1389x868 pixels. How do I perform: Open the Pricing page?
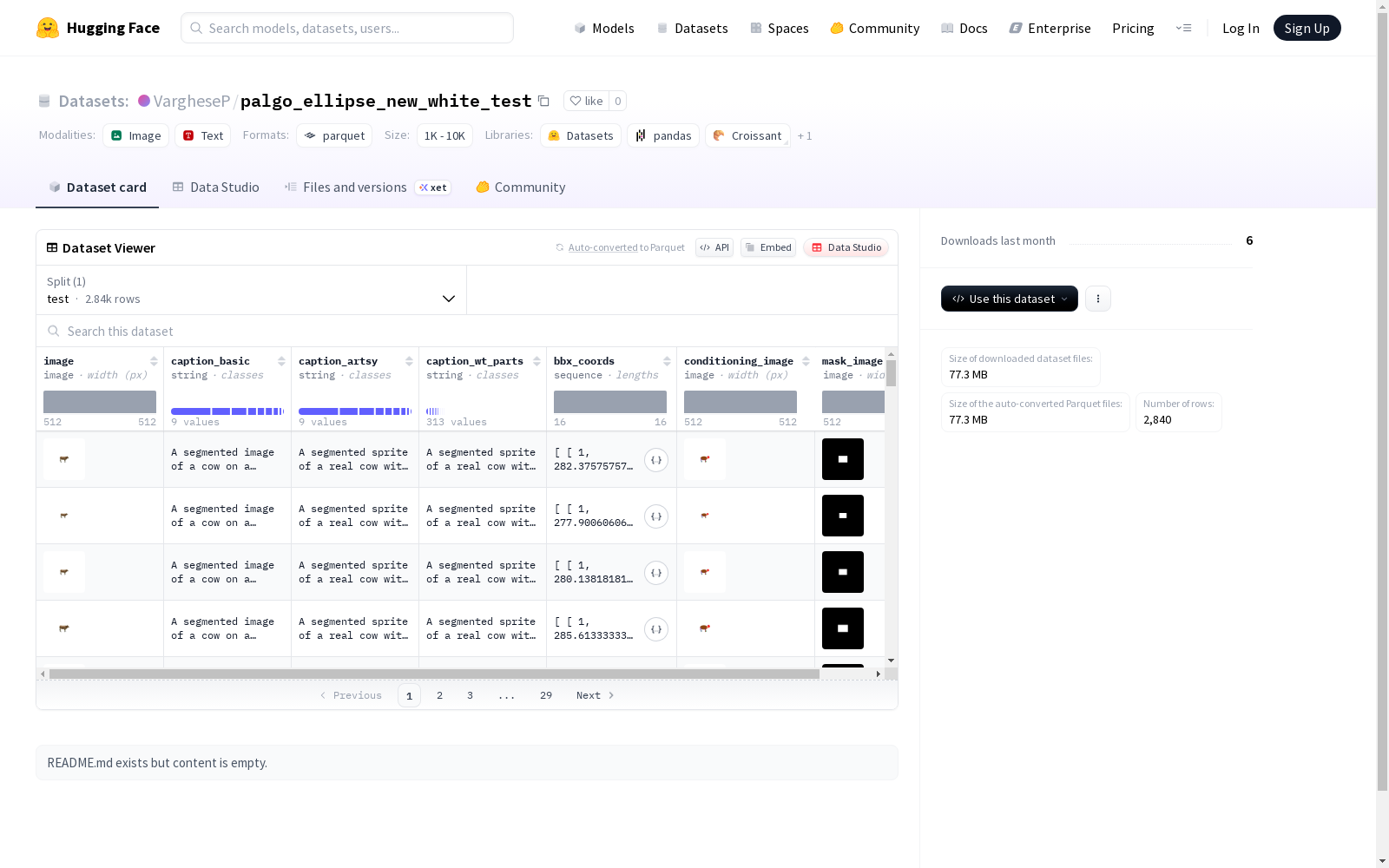(x=1133, y=28)
